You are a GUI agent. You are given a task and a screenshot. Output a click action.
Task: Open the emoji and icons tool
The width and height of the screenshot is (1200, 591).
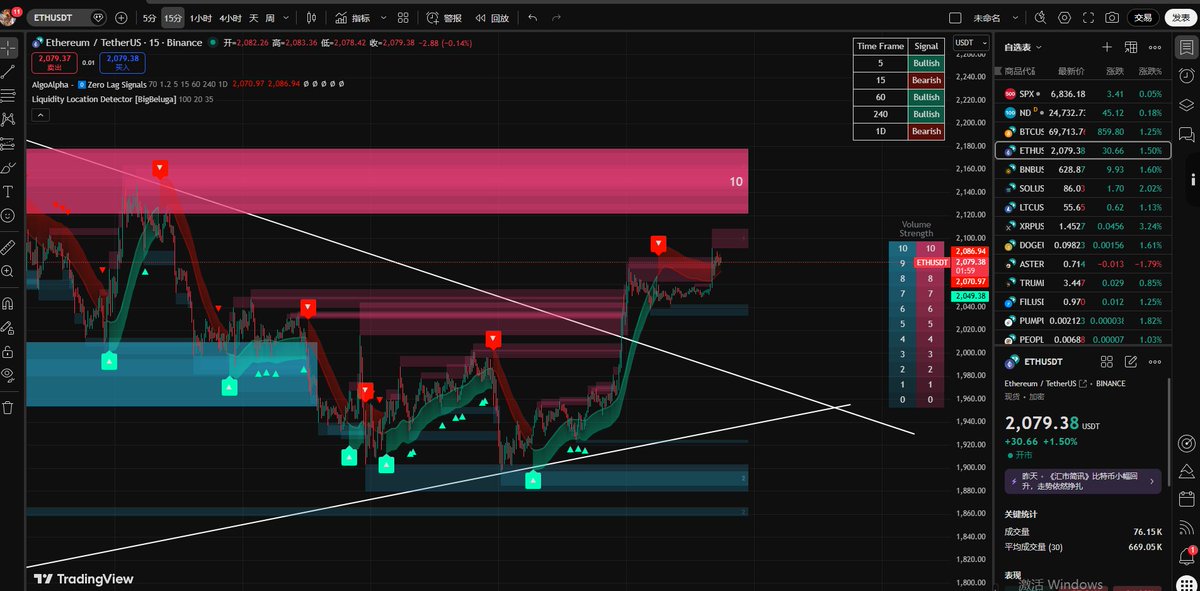(8, 215)
